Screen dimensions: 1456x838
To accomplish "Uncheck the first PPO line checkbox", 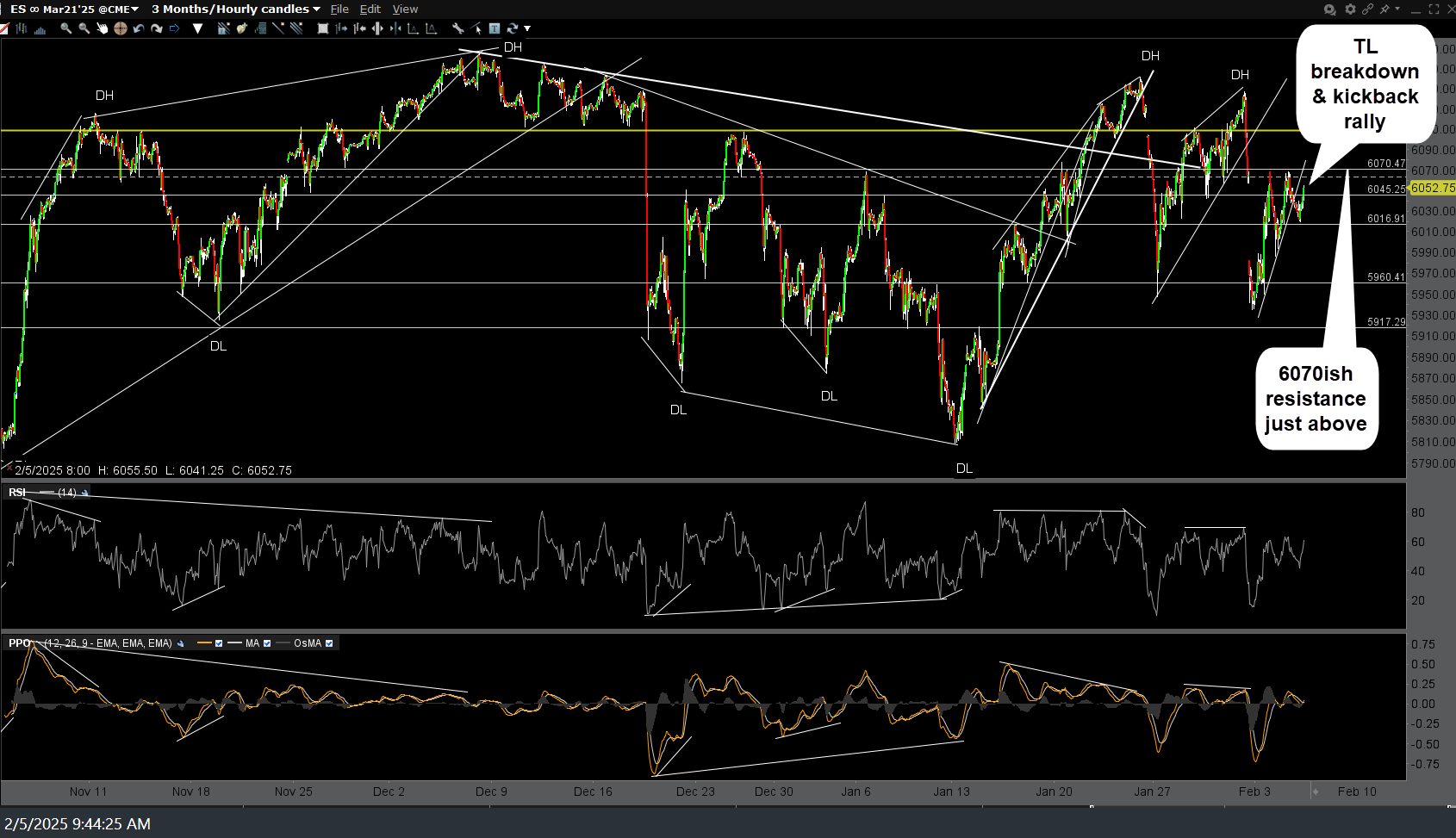I will tap(219, 643).
